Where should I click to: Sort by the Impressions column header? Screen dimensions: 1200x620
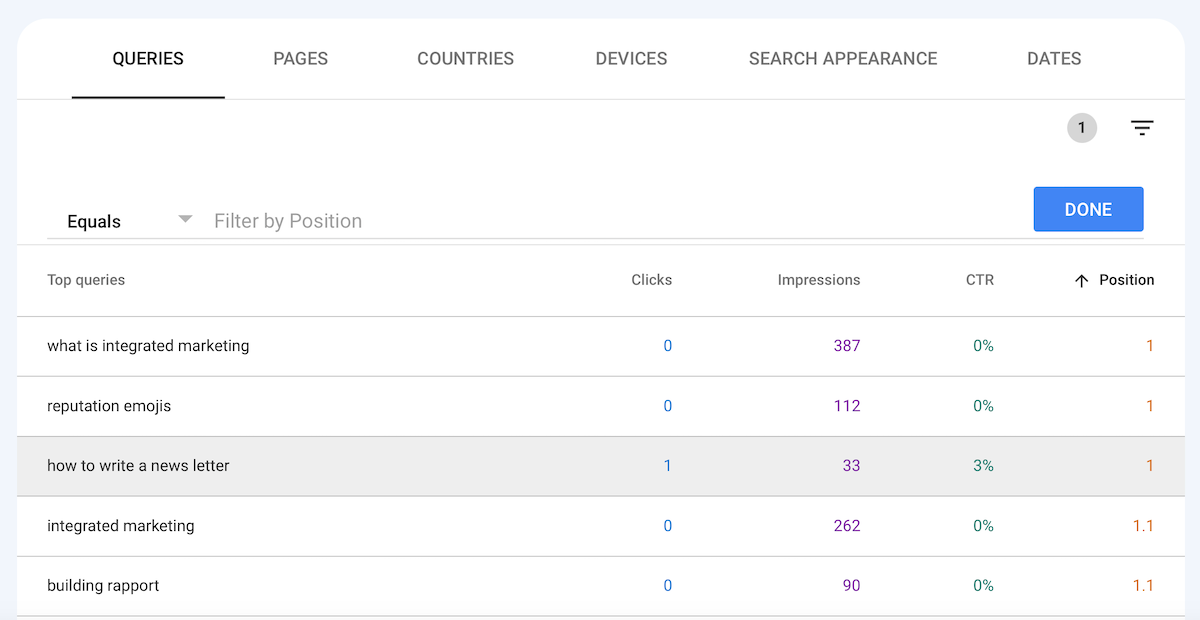(819, 280)
